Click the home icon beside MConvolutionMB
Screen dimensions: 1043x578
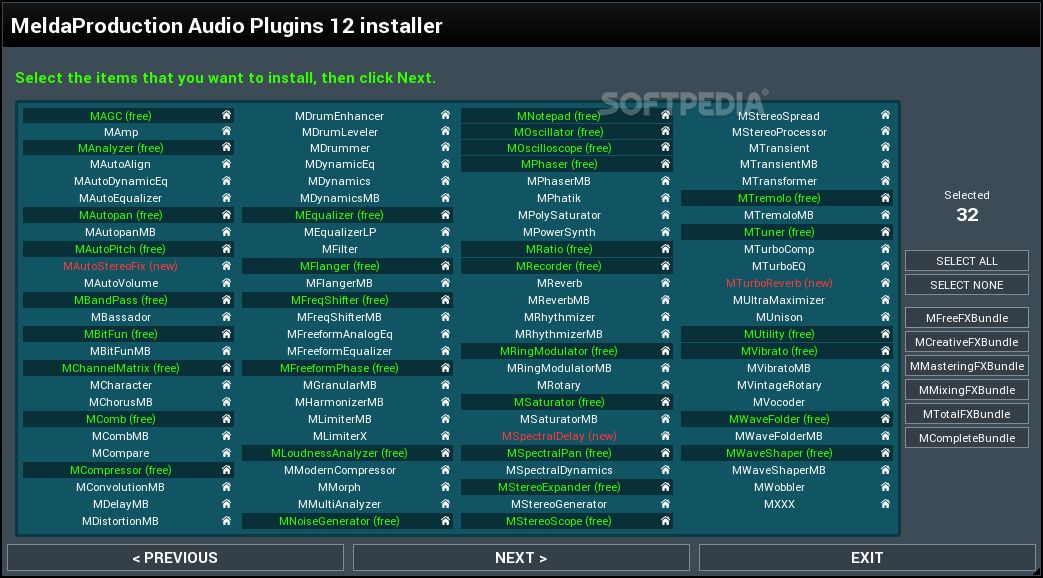click(226, 487)
